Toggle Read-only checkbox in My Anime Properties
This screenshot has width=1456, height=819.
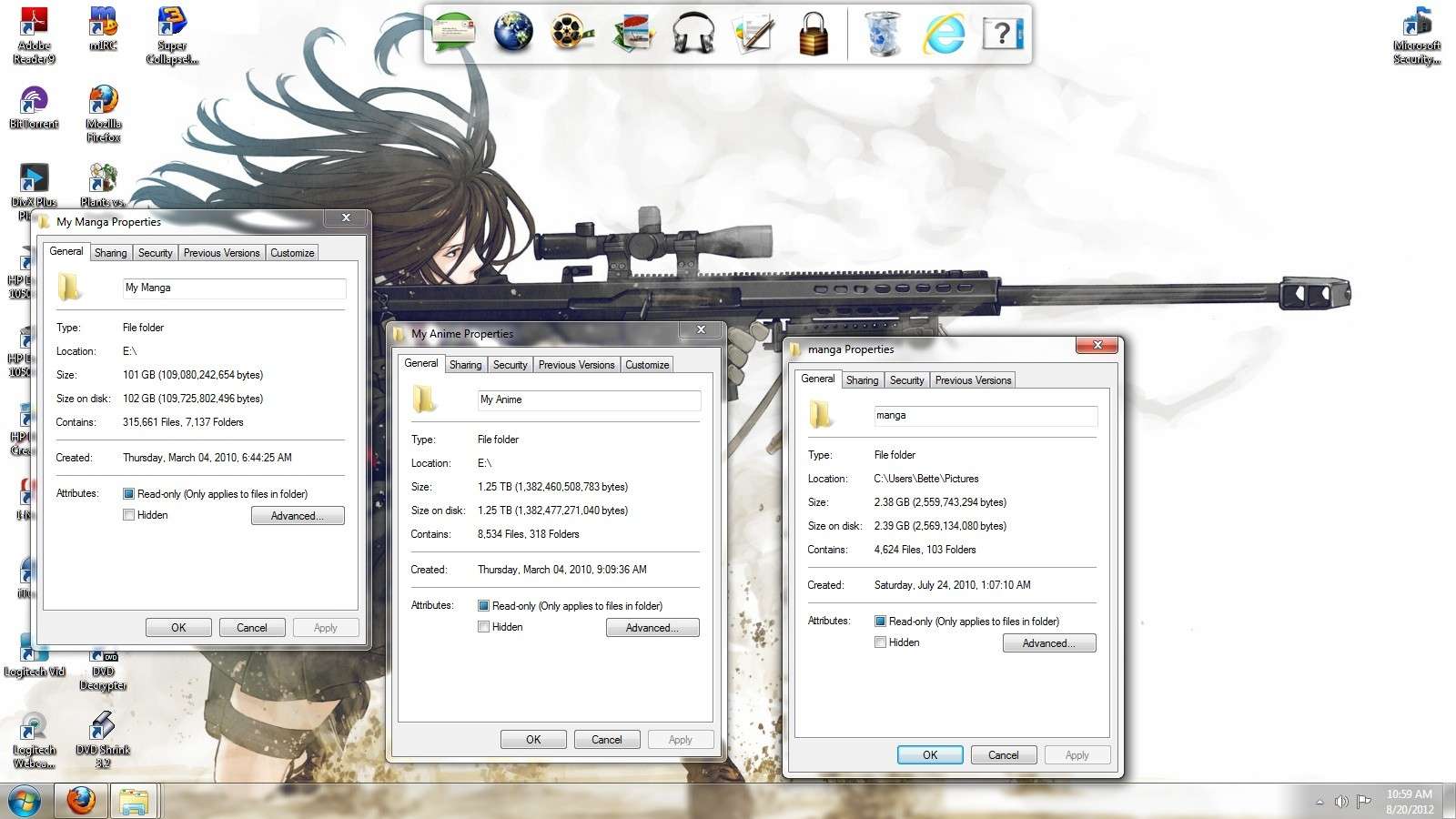[484, 606]
